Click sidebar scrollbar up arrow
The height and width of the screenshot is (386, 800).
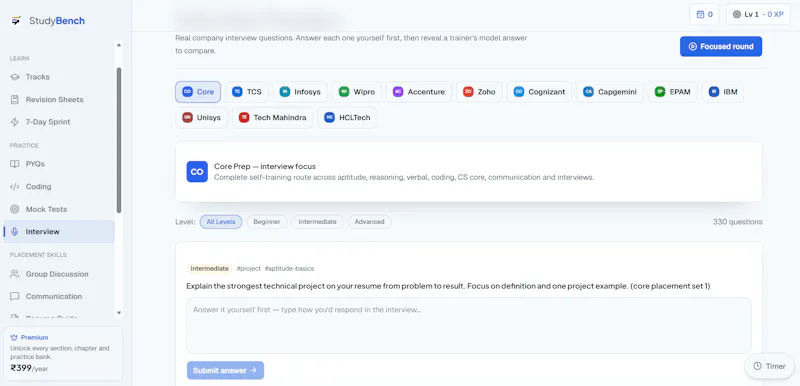(x=119, y=45)
